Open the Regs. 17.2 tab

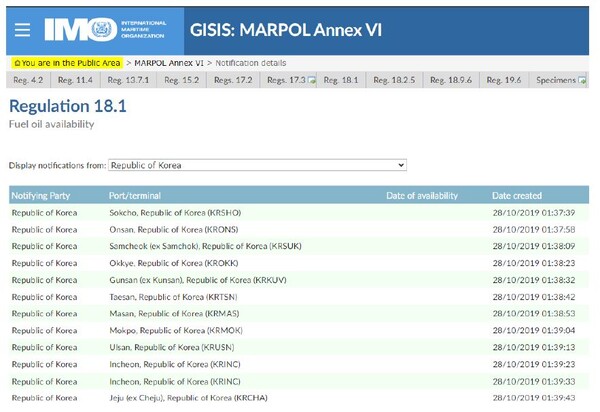(237, 80)
